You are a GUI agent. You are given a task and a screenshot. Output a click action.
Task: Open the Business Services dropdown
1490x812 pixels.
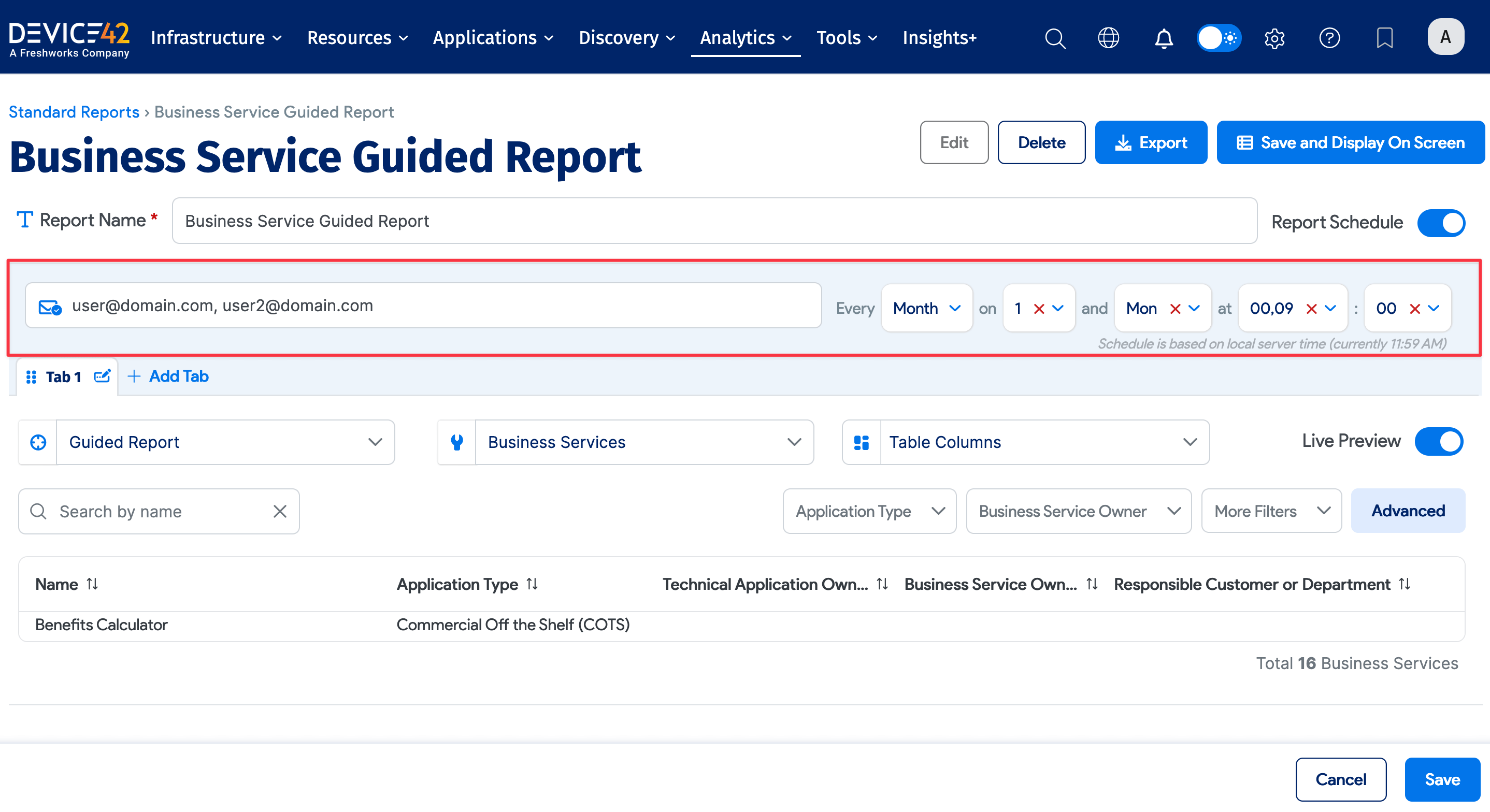tap(644, 442)
